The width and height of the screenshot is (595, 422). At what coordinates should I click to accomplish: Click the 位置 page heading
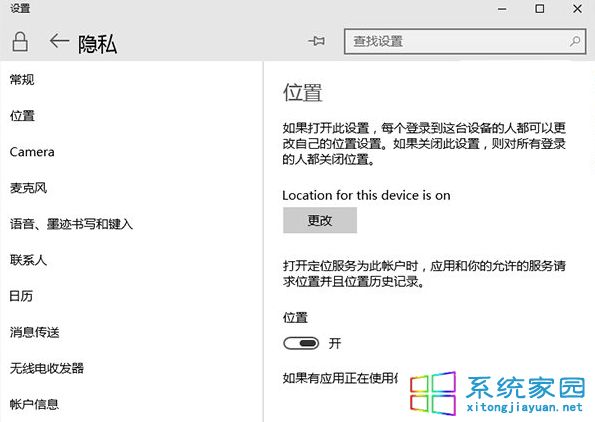point(302,93)
